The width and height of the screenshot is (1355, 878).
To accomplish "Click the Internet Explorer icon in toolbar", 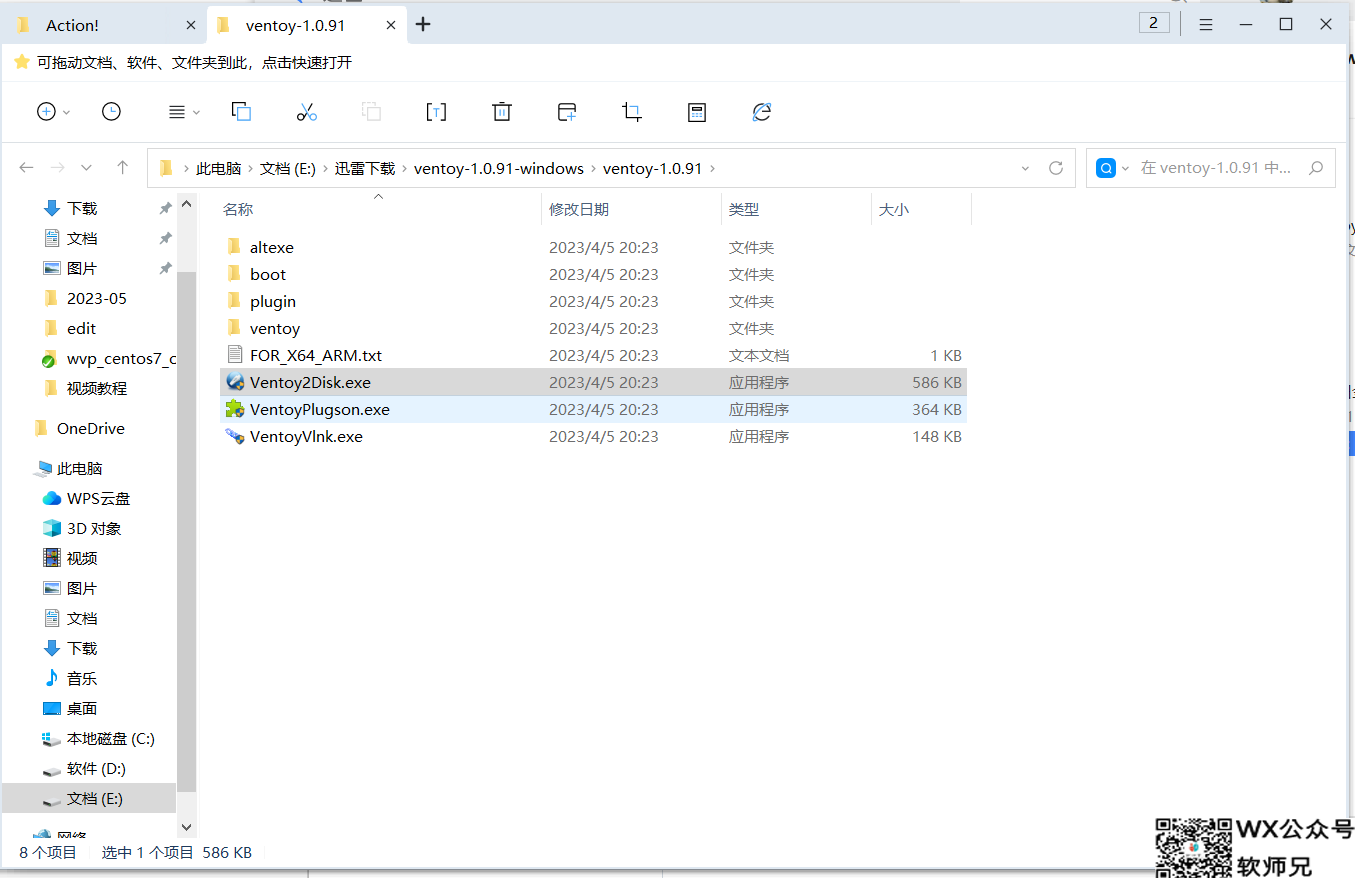I will [x=762, y=112].
